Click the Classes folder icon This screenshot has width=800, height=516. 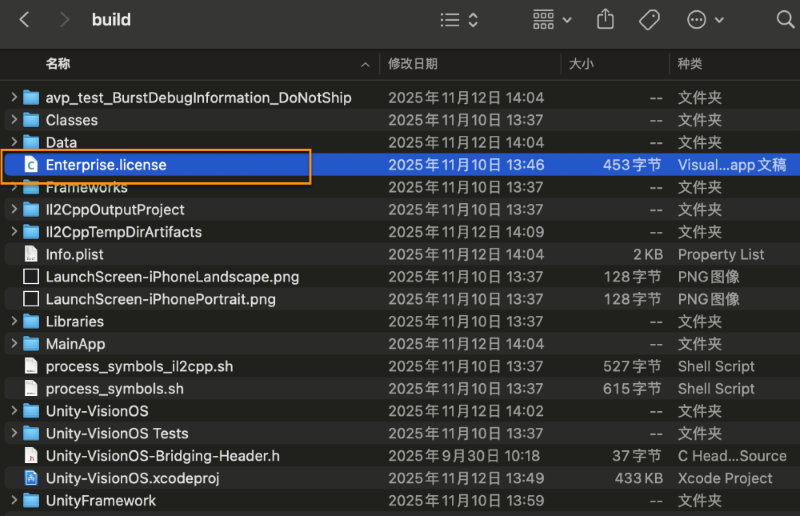[31, 120]
